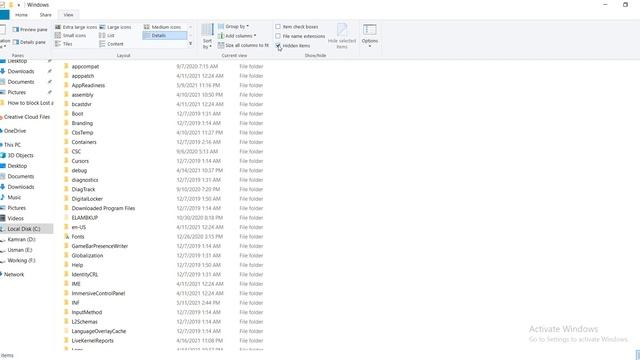Switch to the Share ribbon tab

click(x=46, y=15)
